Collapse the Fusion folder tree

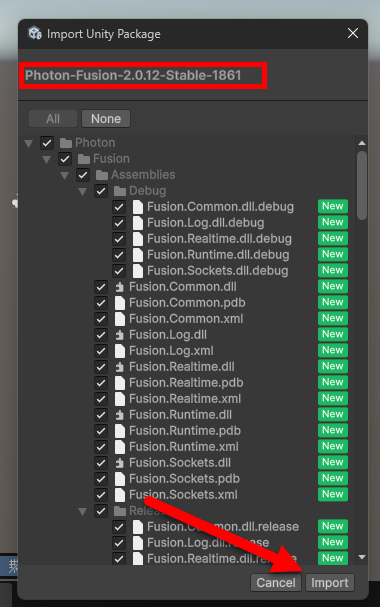coord(46,159)
